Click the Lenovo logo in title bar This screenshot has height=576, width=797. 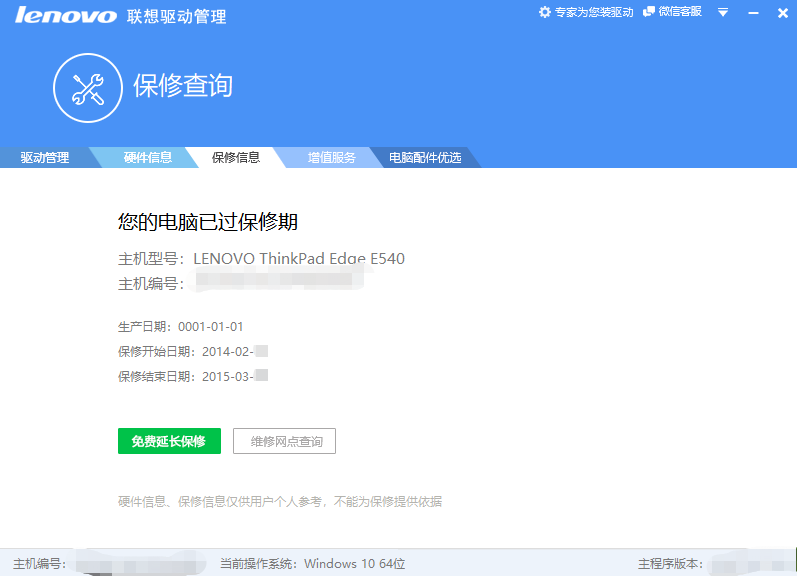pyautogui.click(x=66, y=15)
